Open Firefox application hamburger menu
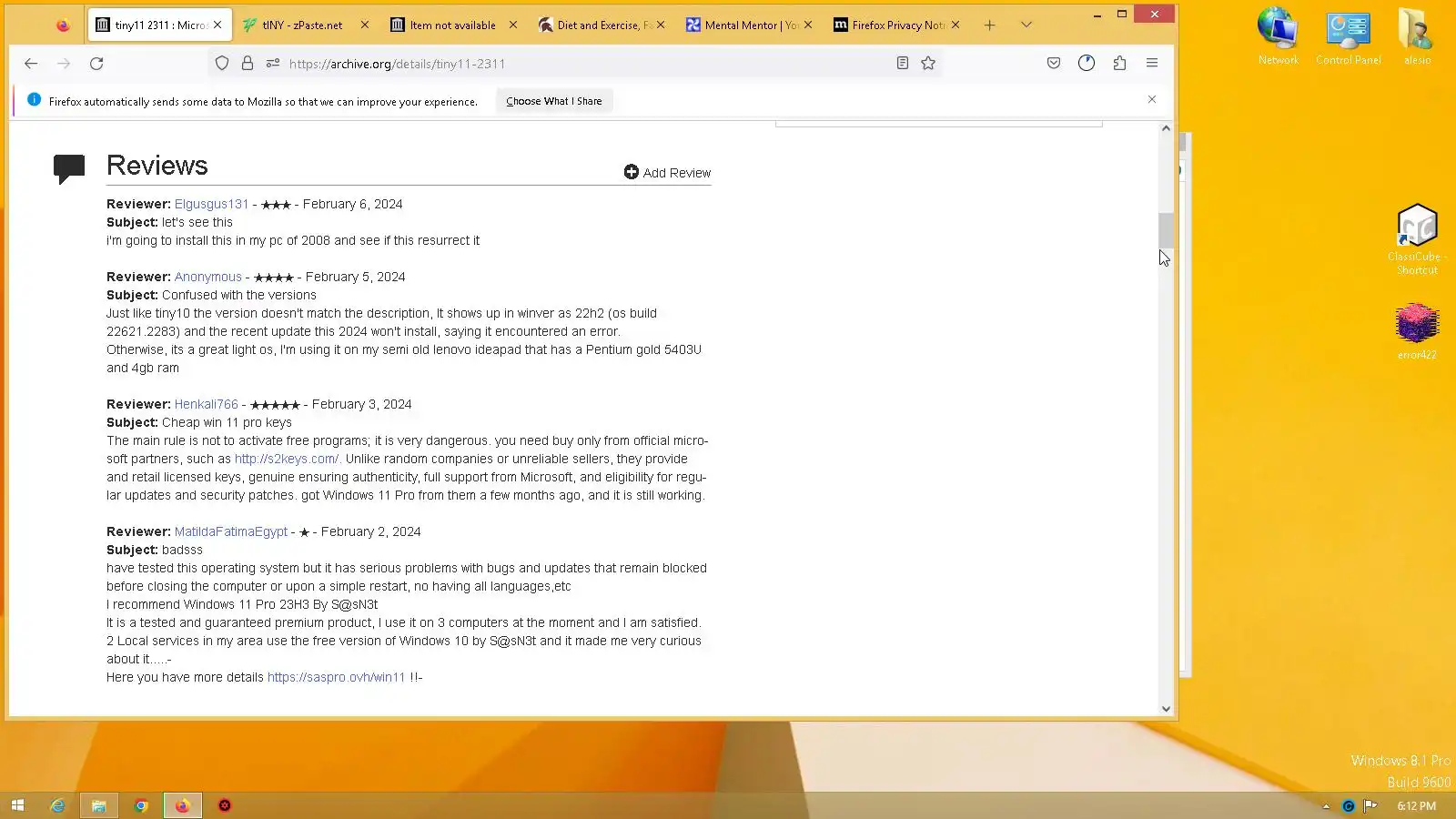Image resolution: width=1456 pixels, height=819 pixels. coord(1152,64)
